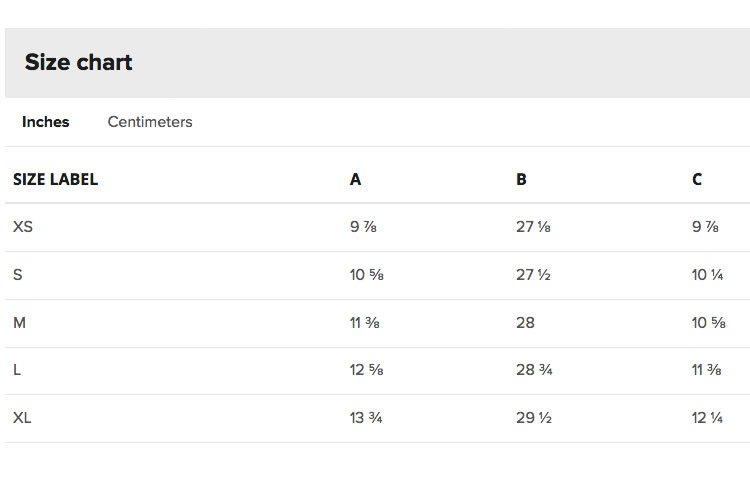Click the Size chart heading
750x500 pixels.
pyautogui.click(x=78, y=62)
